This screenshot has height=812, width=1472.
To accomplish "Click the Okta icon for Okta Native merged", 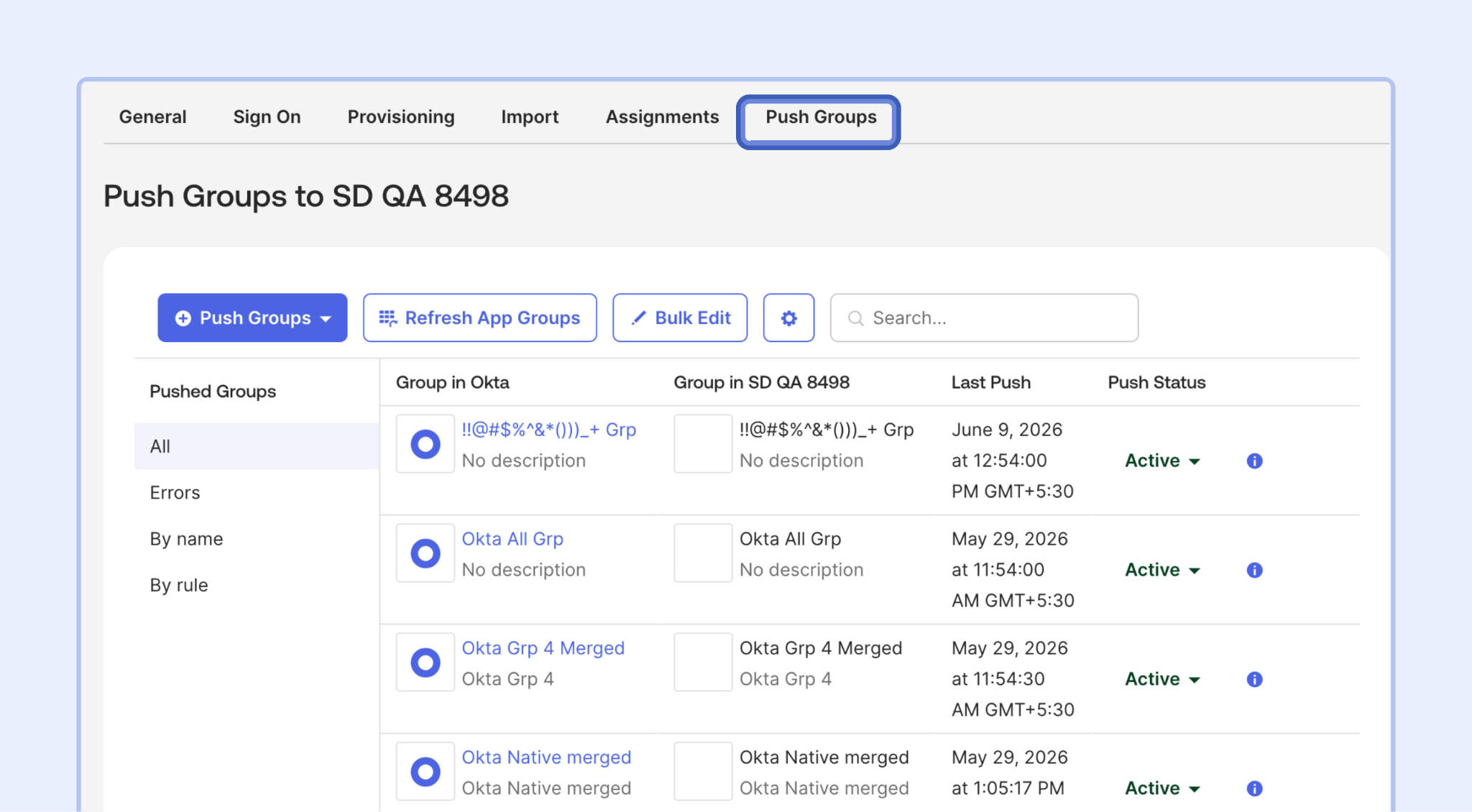I will [x=425, y=772].
